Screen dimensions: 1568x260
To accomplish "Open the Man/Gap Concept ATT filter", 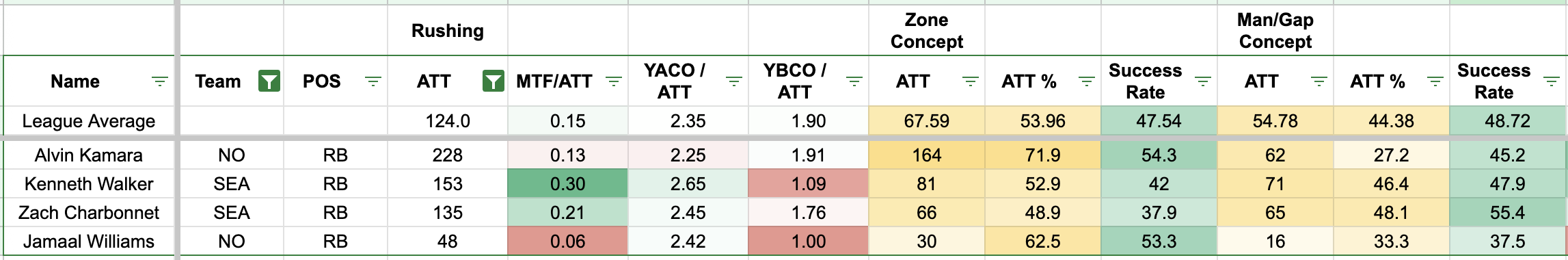I will click(x=1319, y=81).
